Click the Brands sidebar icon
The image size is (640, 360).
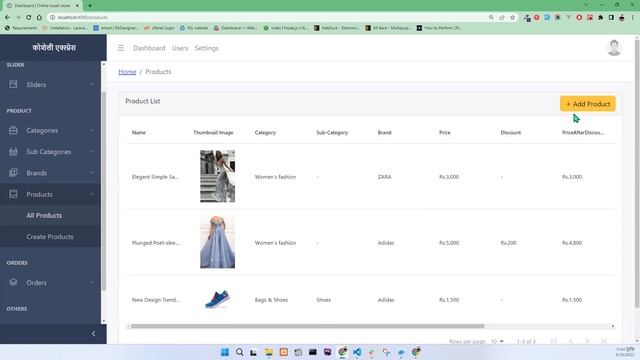13,173
